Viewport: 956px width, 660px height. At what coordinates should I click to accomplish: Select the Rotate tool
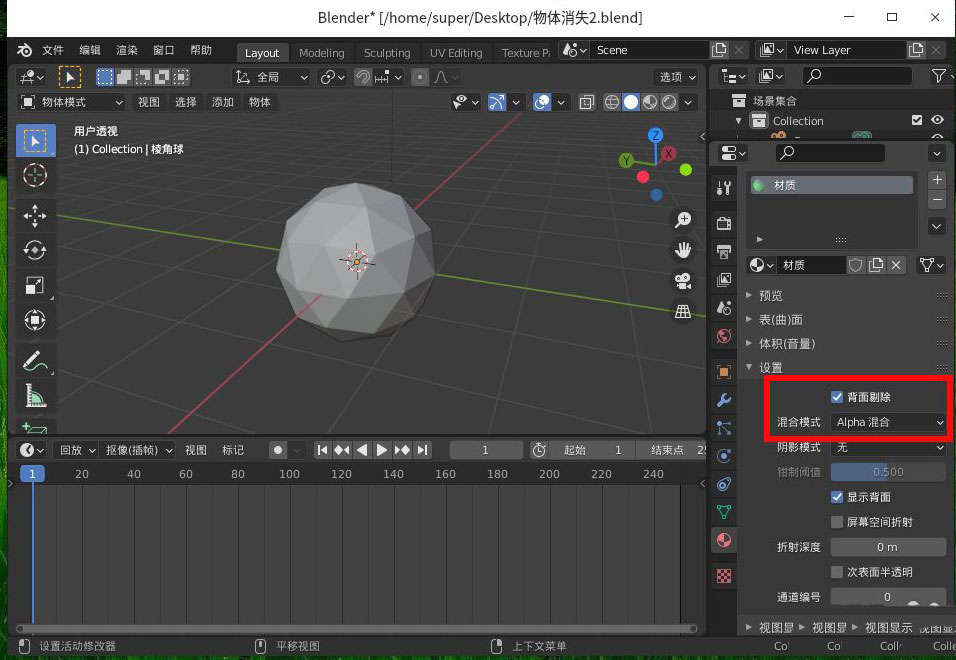[35, 250]
